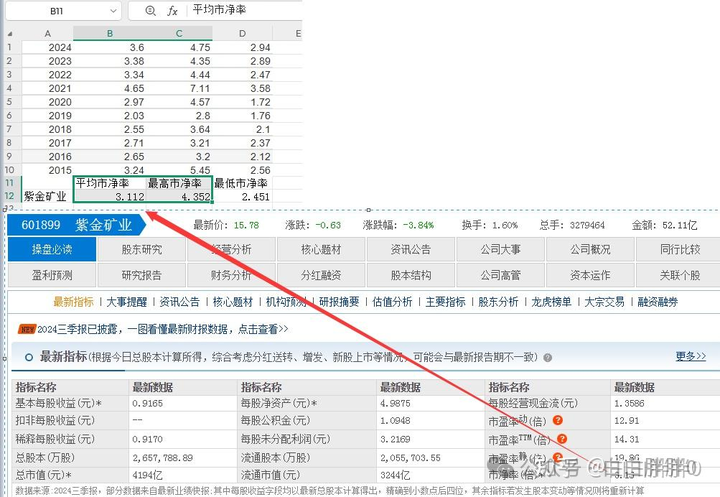The width and height of the screenshot is (720, 497).
Task: Open the 公司概况 tab
Action: [590, 249]
